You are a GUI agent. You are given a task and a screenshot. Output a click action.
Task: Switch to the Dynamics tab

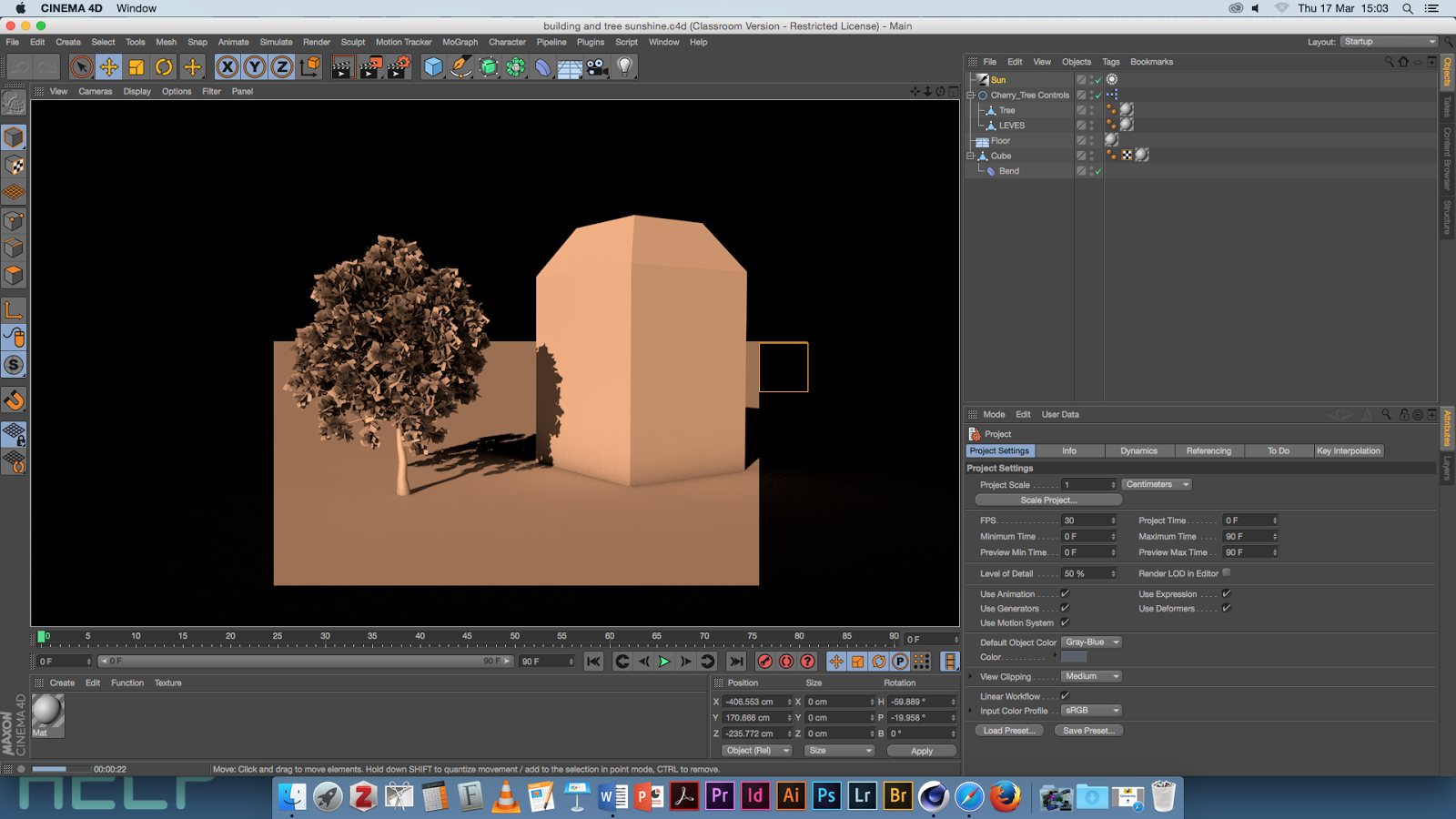click(1138, 450)
